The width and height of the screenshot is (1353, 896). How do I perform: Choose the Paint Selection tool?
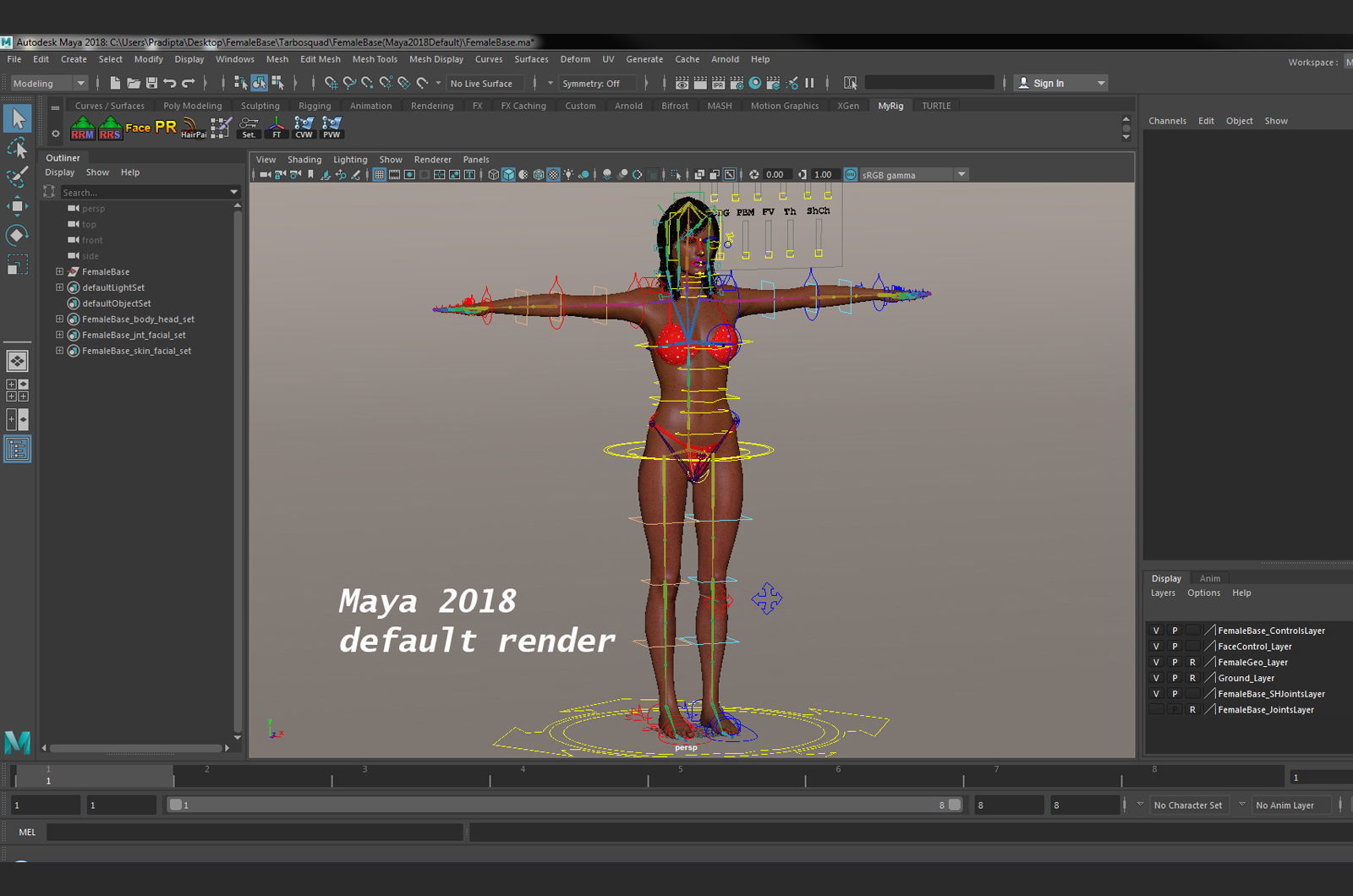coord(17,177)
